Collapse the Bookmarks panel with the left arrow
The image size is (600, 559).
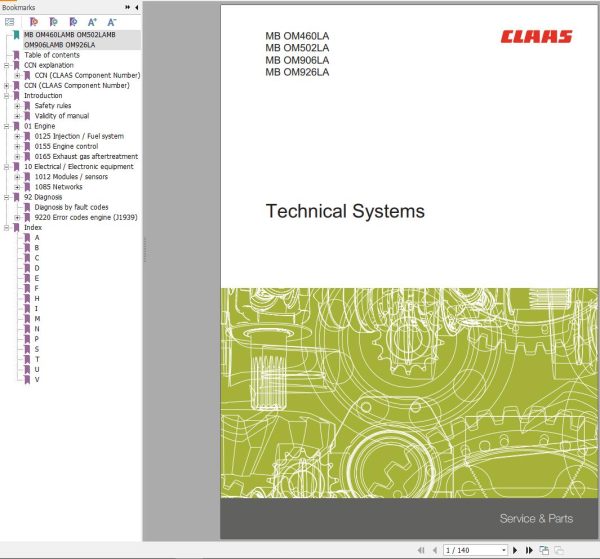coord(137,7)
